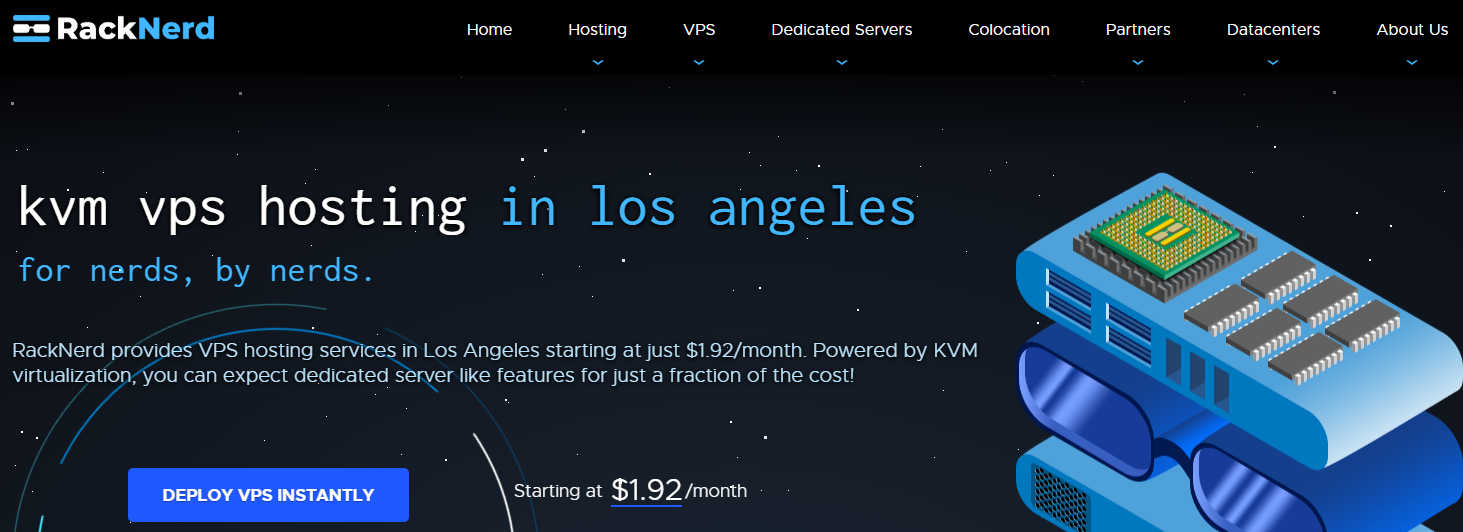Click the Partners navigation label

[x=1138, y=30]
